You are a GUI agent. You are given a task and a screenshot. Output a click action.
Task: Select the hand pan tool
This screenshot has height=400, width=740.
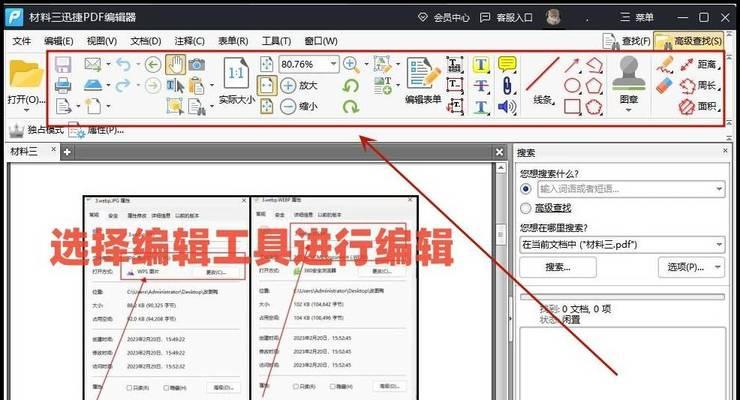point(175,64)
